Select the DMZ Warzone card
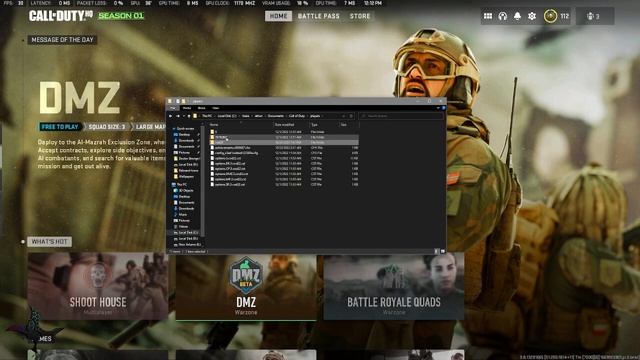This screenshot has height=360, width=640. (246, 286)
